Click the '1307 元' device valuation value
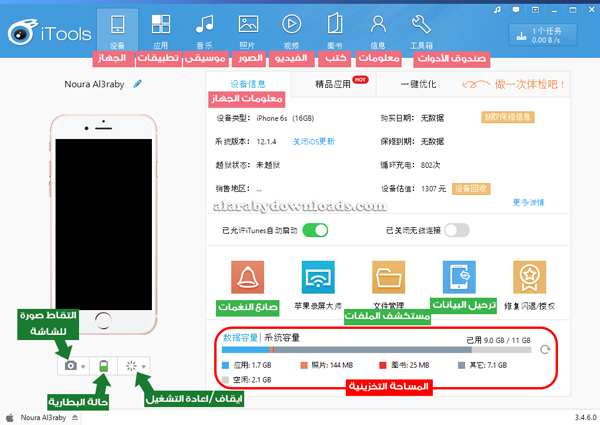Viewport: 600px width, 425px height. (434, 189)
